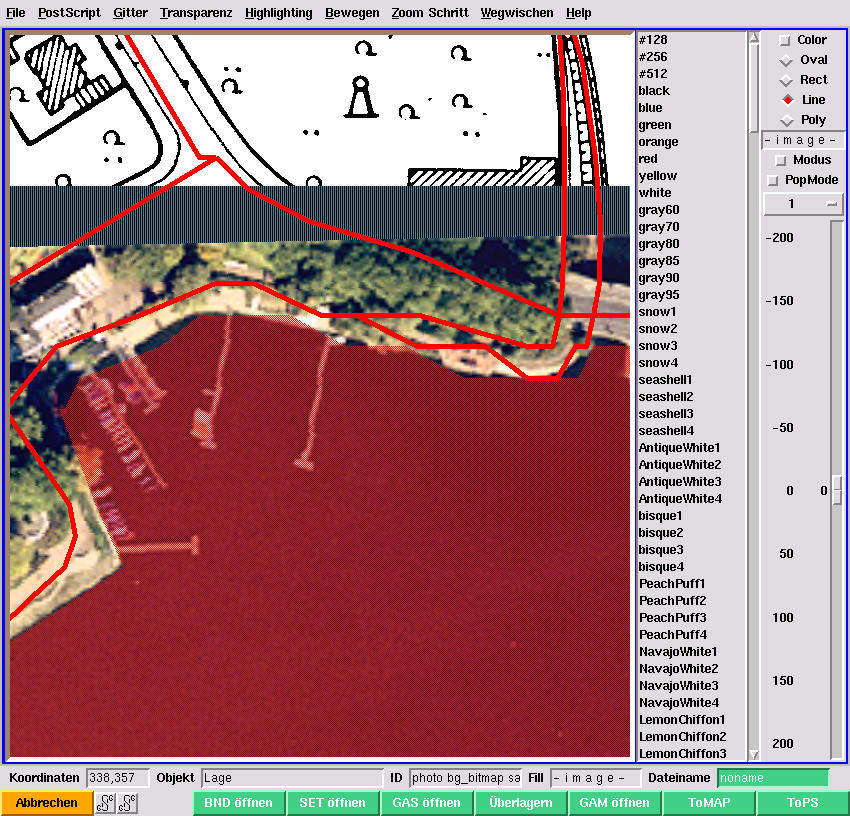The width and height of the screenshot is (850, 816).
Task: Click the Objekt field containing Lage
Action: [x=292, y=778]
